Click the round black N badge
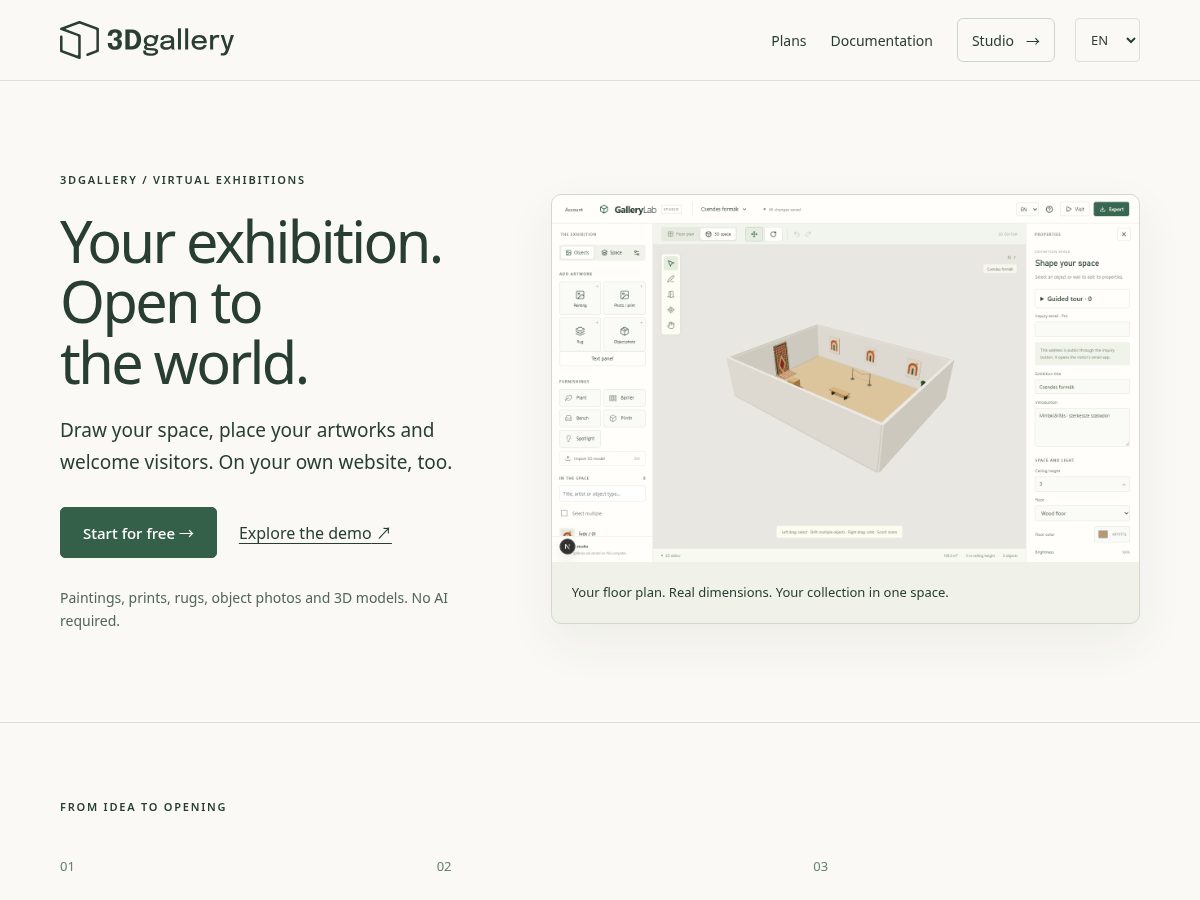This screenshot has width=1200, height=900. [567, 546]
